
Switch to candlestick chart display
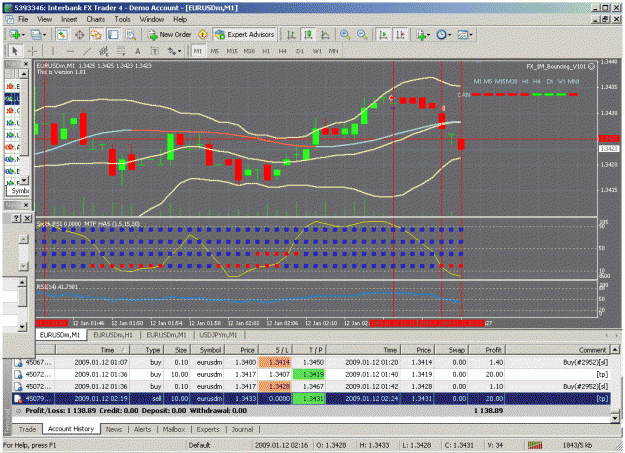click(x=308, y=35)
